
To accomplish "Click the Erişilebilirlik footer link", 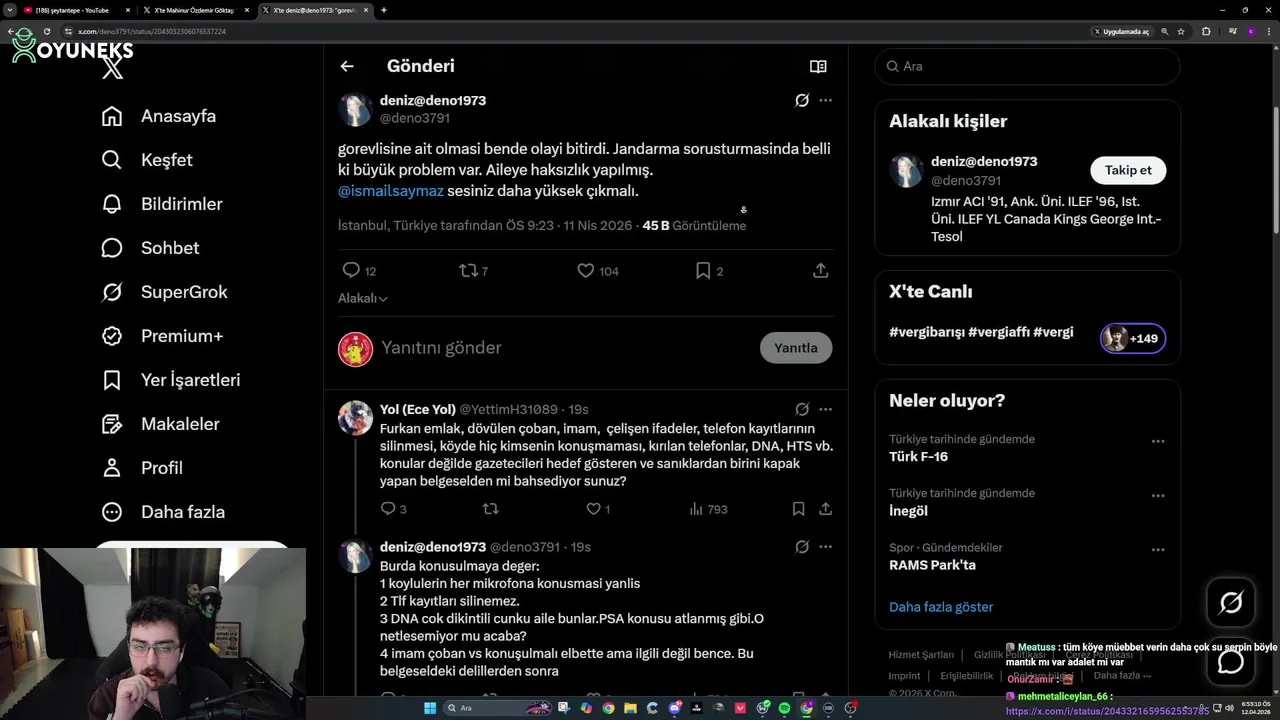I will point(967,676).
